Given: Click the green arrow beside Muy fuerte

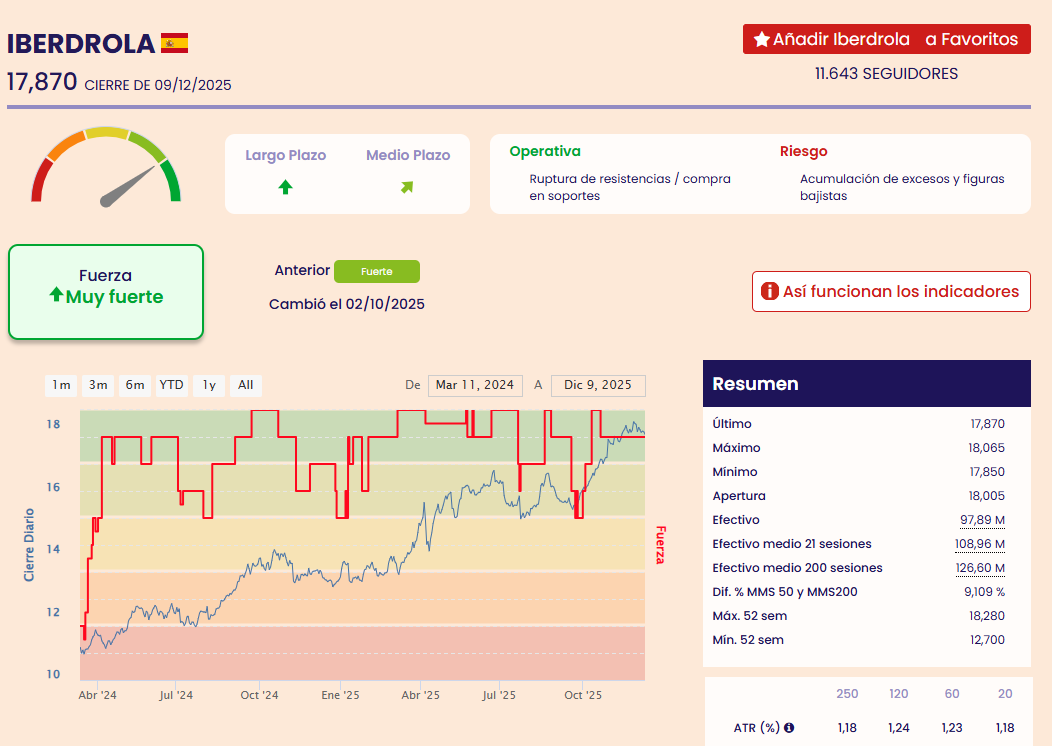Looking at the screenshot, I should click(56, 294).
